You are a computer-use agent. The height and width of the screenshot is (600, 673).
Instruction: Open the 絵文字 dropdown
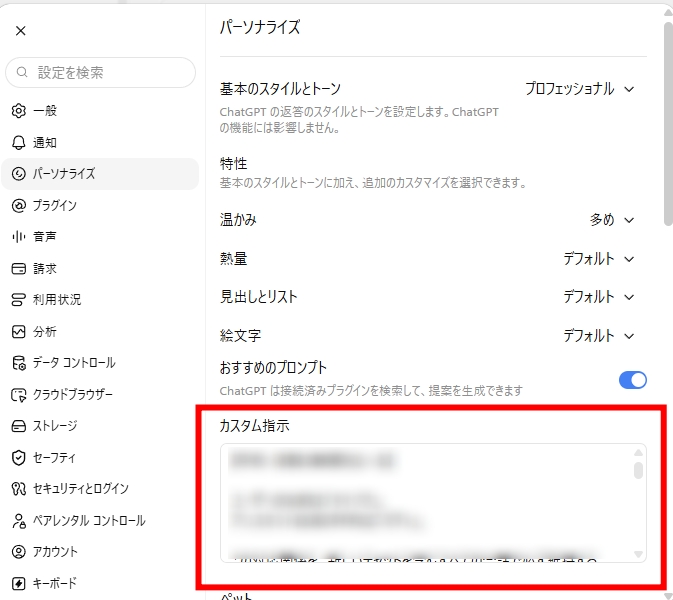pyautogui.click(x=599, y=336)
